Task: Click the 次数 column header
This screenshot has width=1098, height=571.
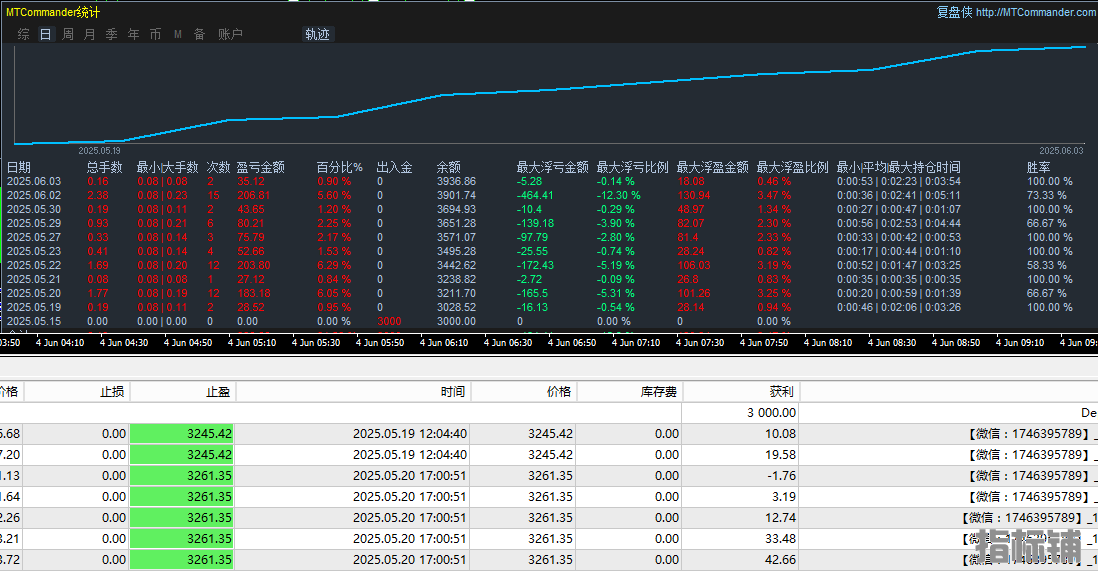Action: coord(218,167)
